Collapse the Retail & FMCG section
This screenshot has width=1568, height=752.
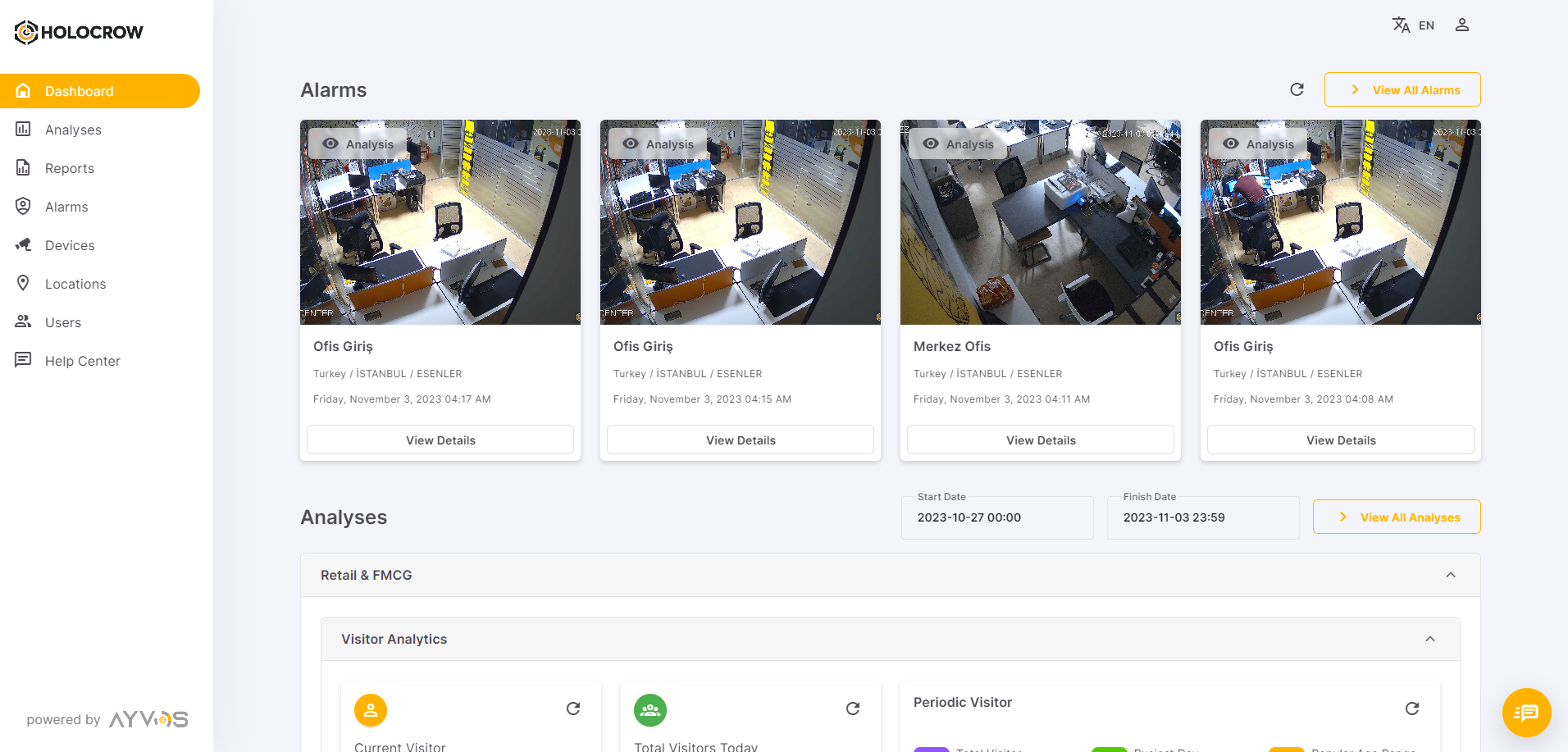(x=1451, y=575)
